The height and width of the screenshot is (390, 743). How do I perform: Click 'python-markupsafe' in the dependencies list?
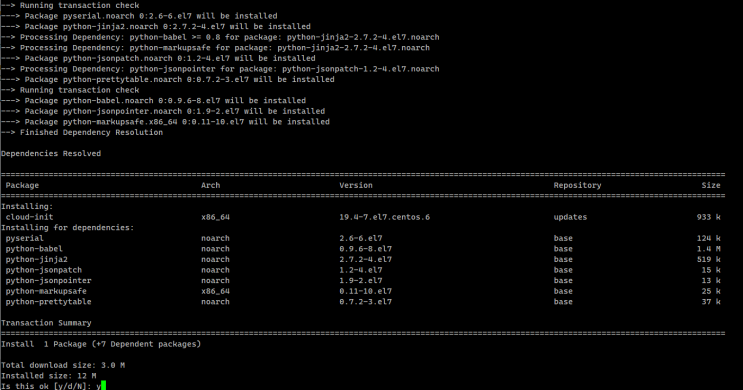coord(46,291)
